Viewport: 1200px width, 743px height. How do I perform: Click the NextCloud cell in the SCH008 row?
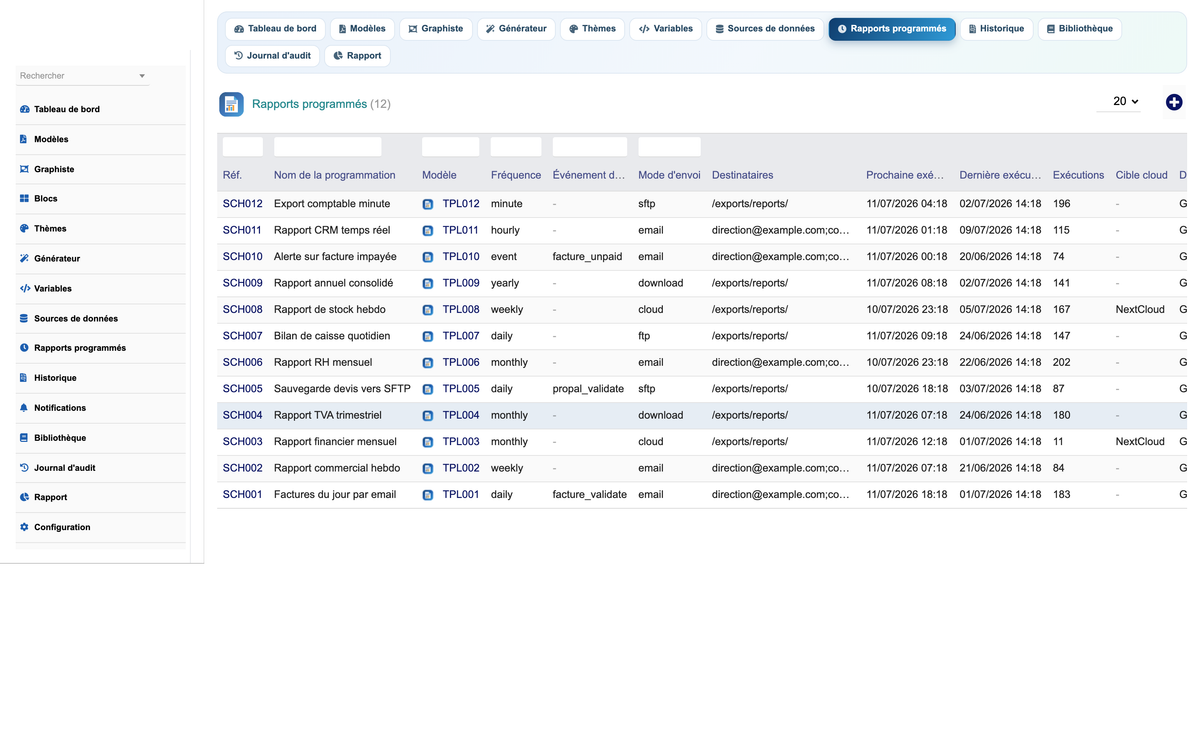click(1140, 310)
